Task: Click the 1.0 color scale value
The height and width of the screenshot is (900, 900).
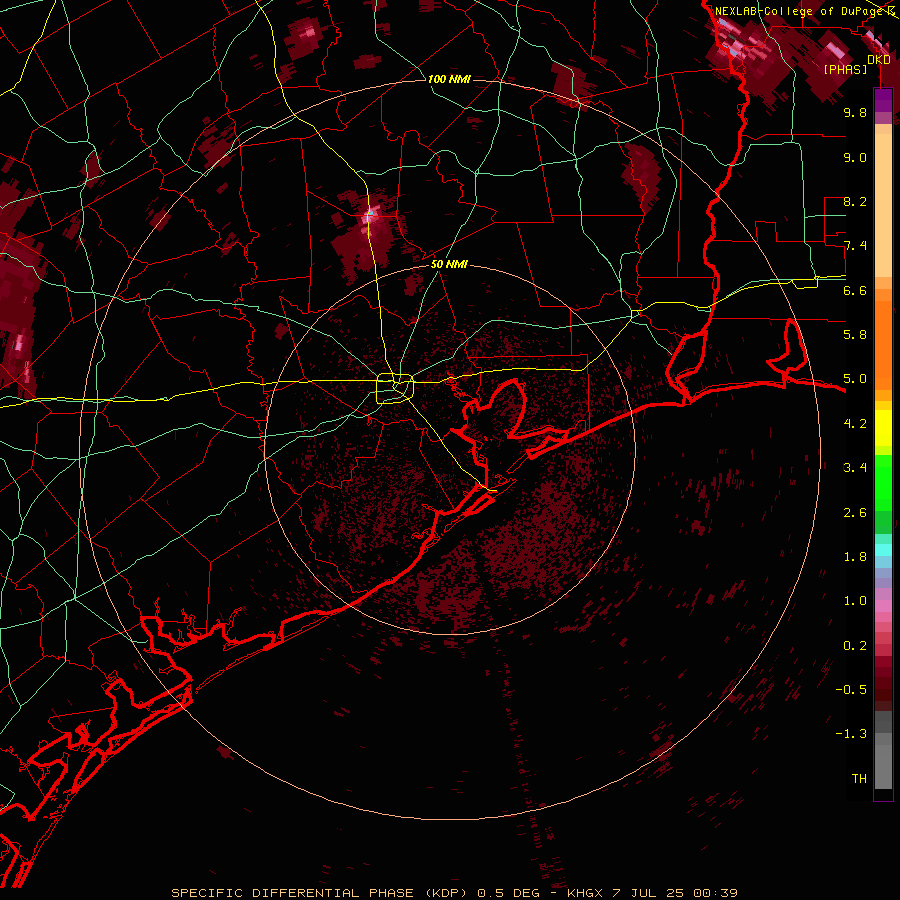Action: pyautogui.click(x=855, y=600)
